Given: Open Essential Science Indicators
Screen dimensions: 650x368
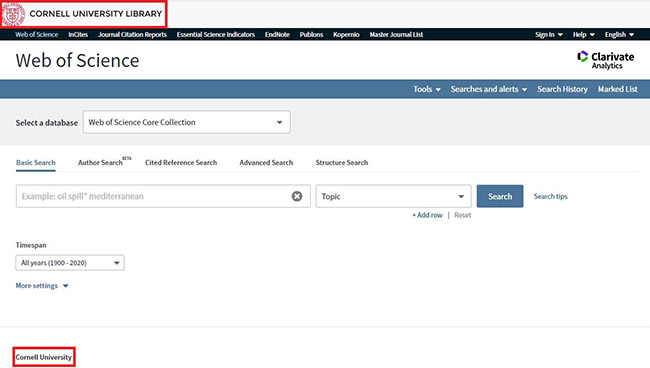Looking at the screenshot, I should tap(216, 34).
